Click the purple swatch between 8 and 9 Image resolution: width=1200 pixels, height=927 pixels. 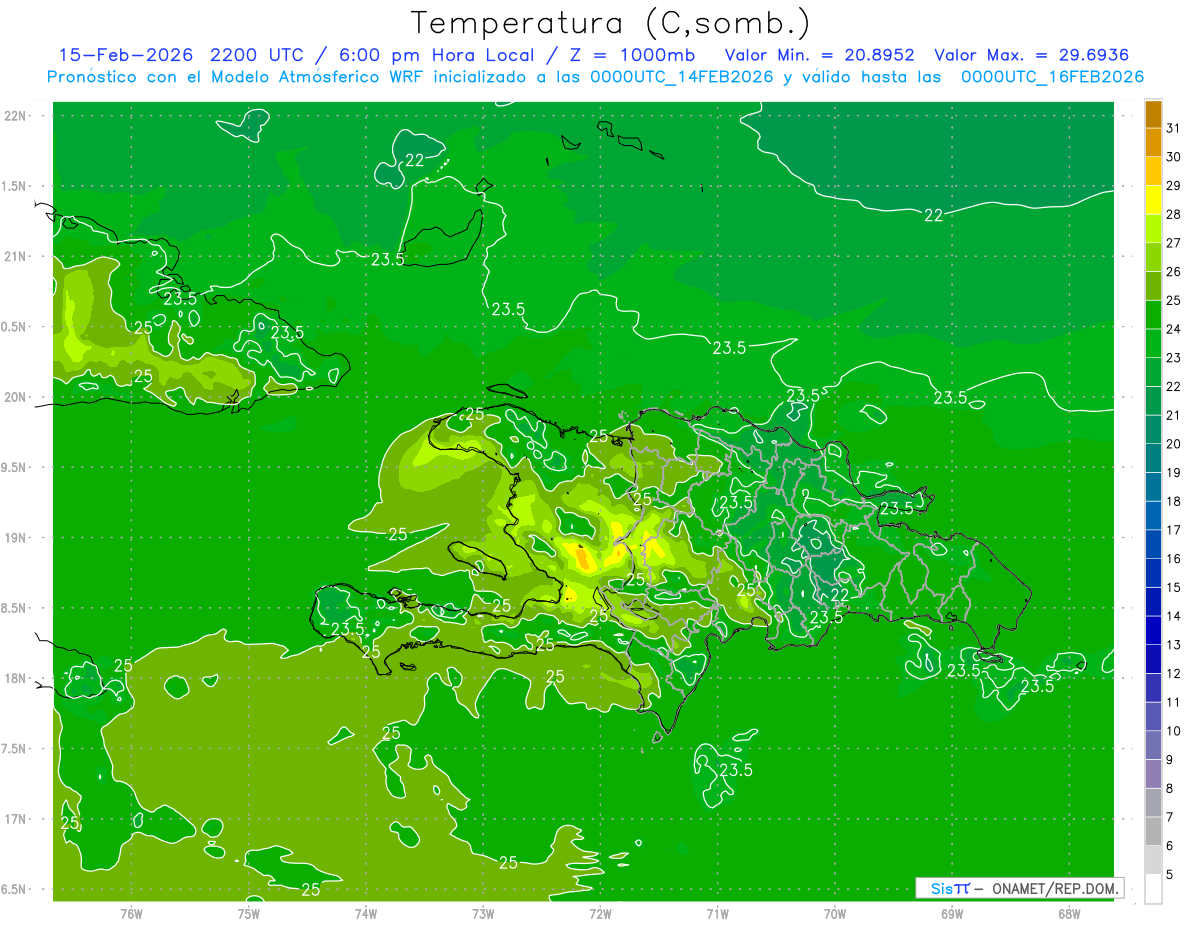(x=1153, y=774)
